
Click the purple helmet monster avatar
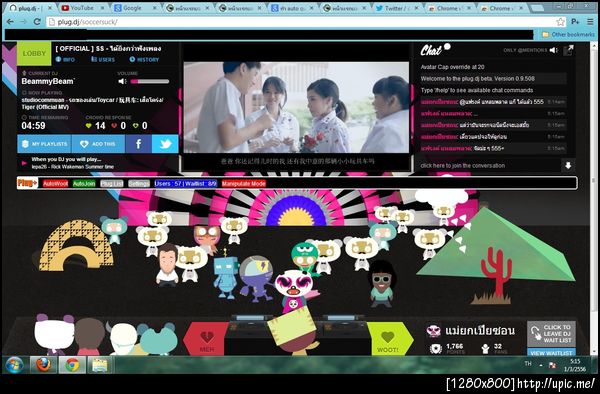coord(257,278)
